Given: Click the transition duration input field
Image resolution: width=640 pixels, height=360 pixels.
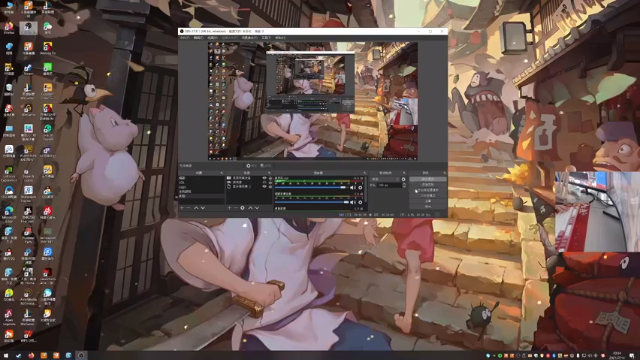Looking at the screenshot, I should click(x=389, y=185).
